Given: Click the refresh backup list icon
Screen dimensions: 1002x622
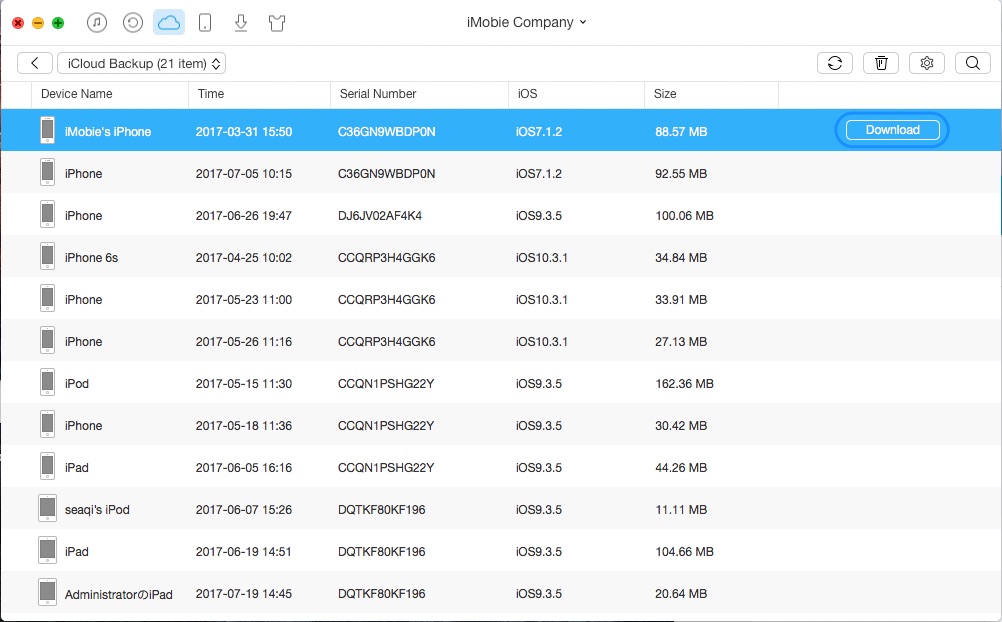Looking at the screenshot, I should tap(835, 63).
